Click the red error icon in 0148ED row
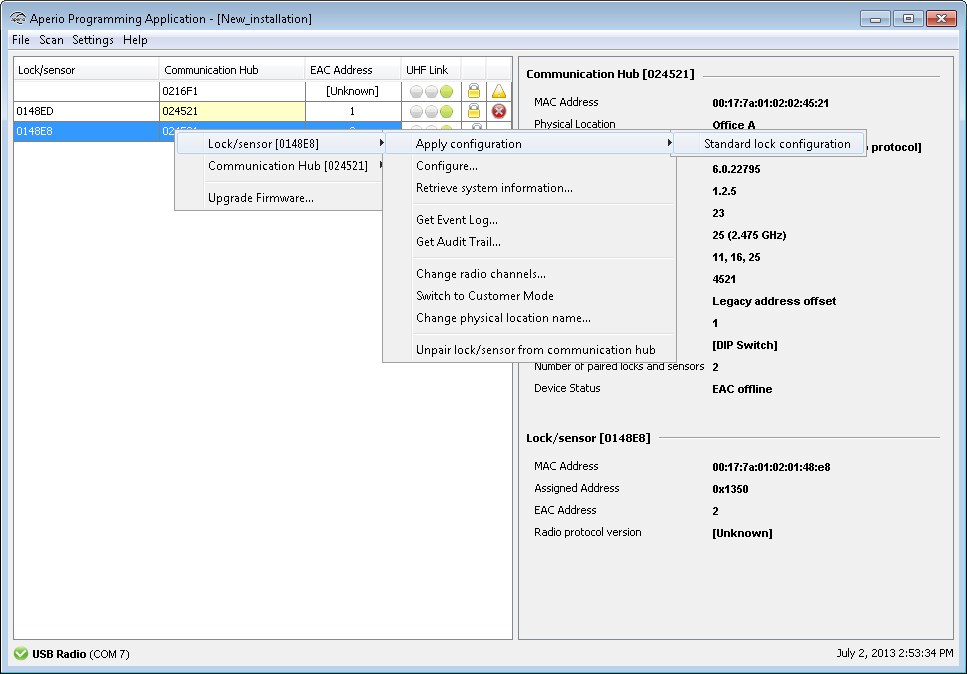This screenshot has height=674, width=967. (x=499, y=111)
